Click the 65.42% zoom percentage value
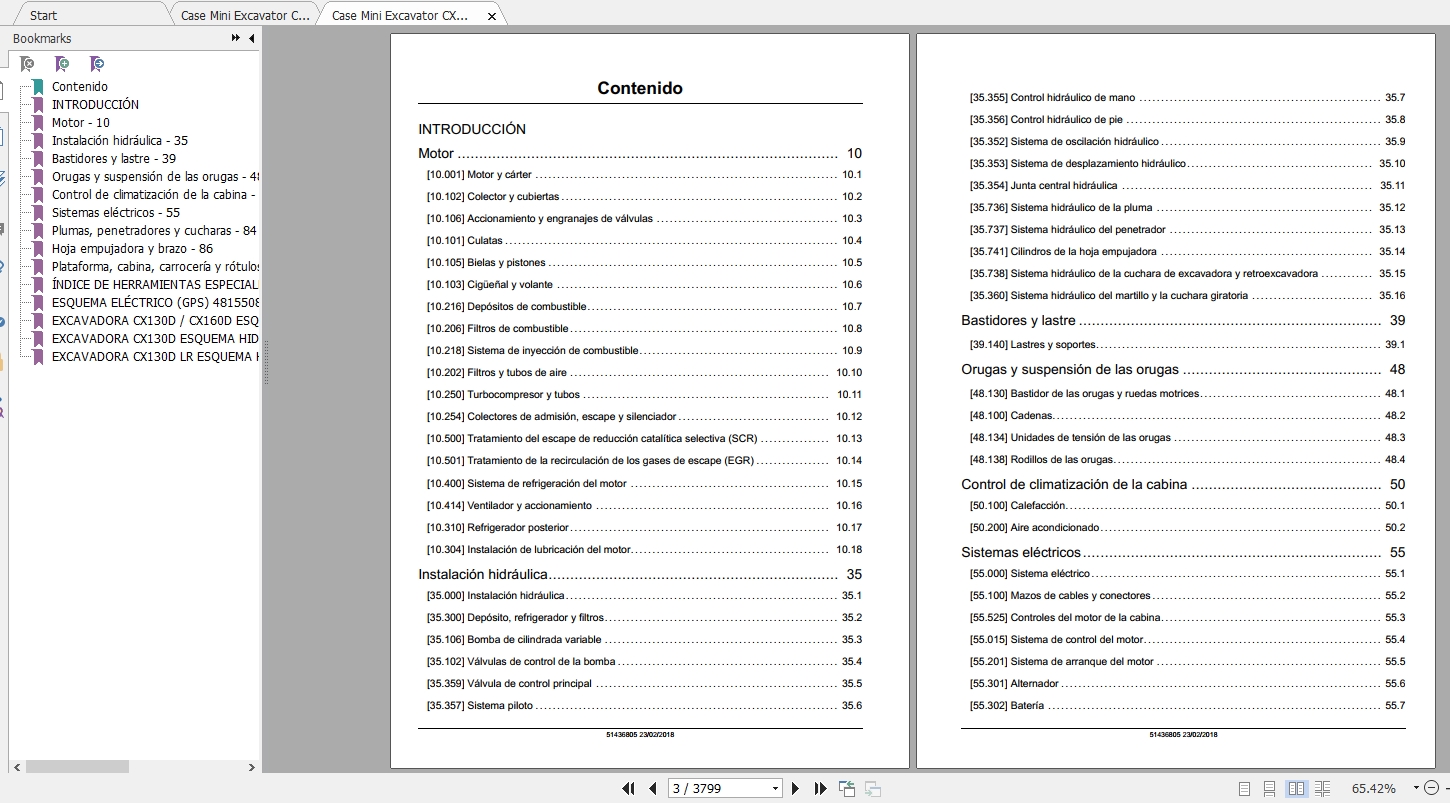Screen dimensions: 1450x803 tap(1373, 788)
